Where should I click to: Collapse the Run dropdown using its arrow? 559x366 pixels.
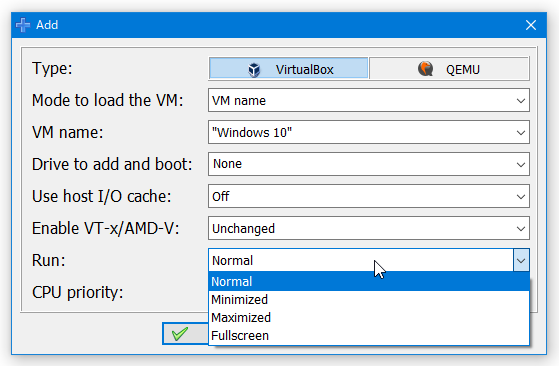[x=521, y=261]
